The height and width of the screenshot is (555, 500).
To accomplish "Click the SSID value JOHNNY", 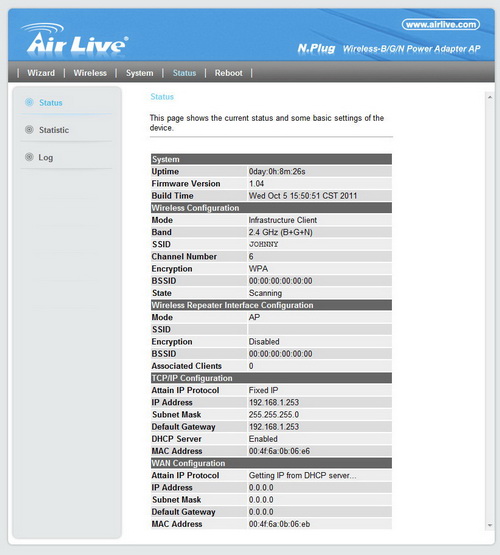I will click(263, 245).
